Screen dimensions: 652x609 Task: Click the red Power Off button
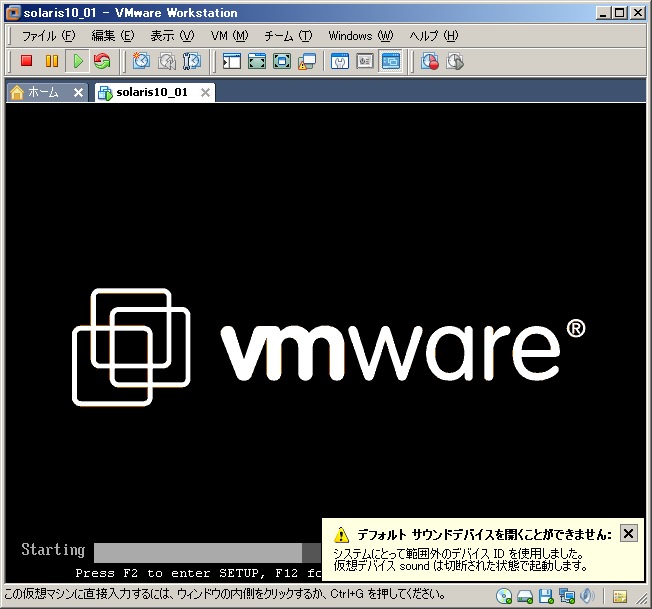click(x=27, y=61)
